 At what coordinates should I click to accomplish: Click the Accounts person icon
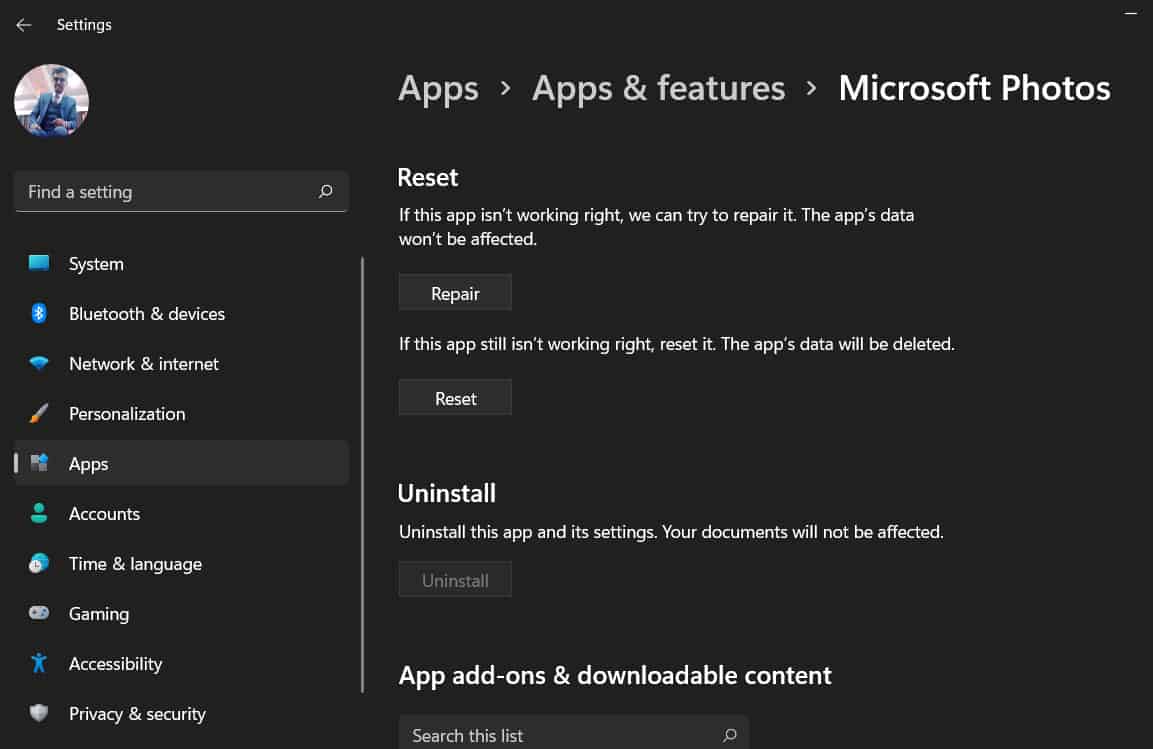[39, 514]
